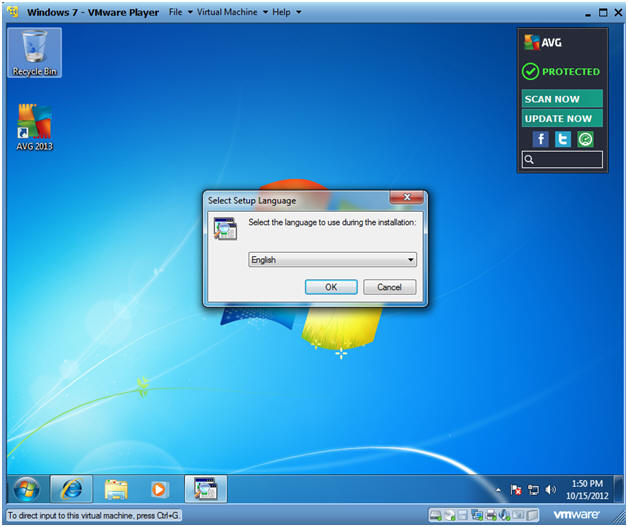Viewport: 628px width, 527px height.
Task: Open the language selection combo box
Action: coord(332,259)
